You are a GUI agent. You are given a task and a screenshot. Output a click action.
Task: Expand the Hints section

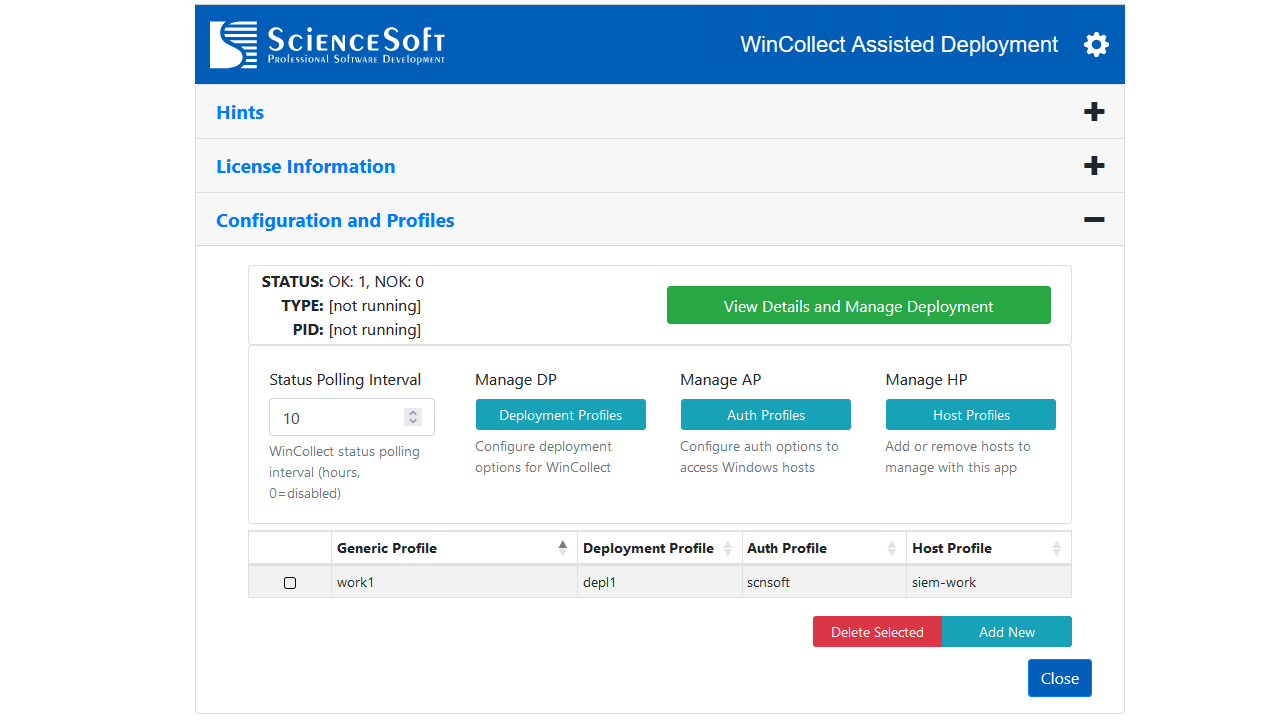(x=1094, y=111)
